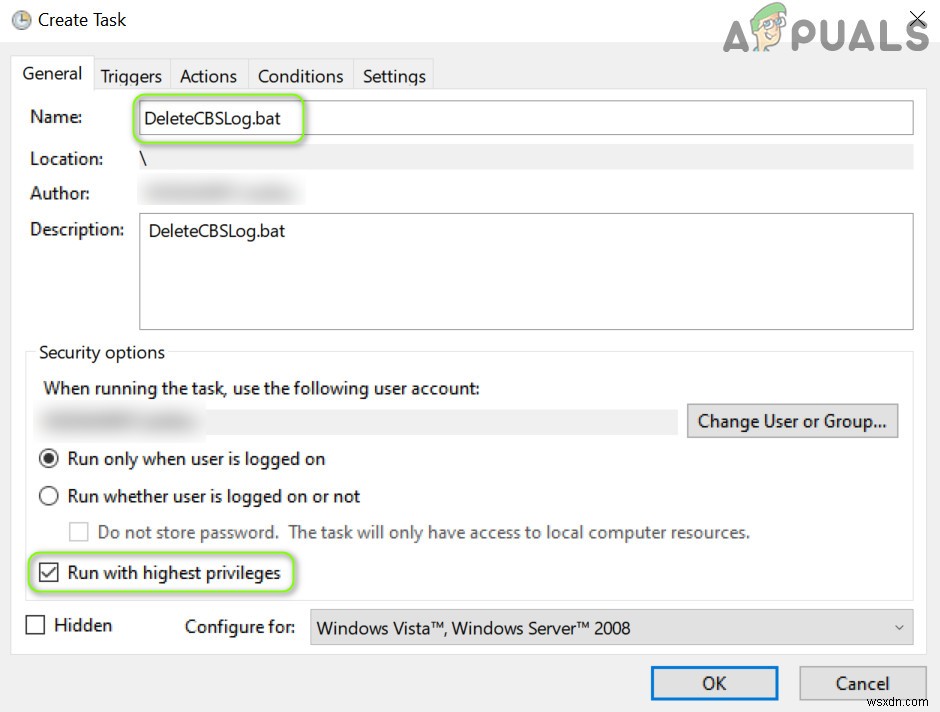
Task: Click into the Description text box
Action: click(x=526, y=271)
